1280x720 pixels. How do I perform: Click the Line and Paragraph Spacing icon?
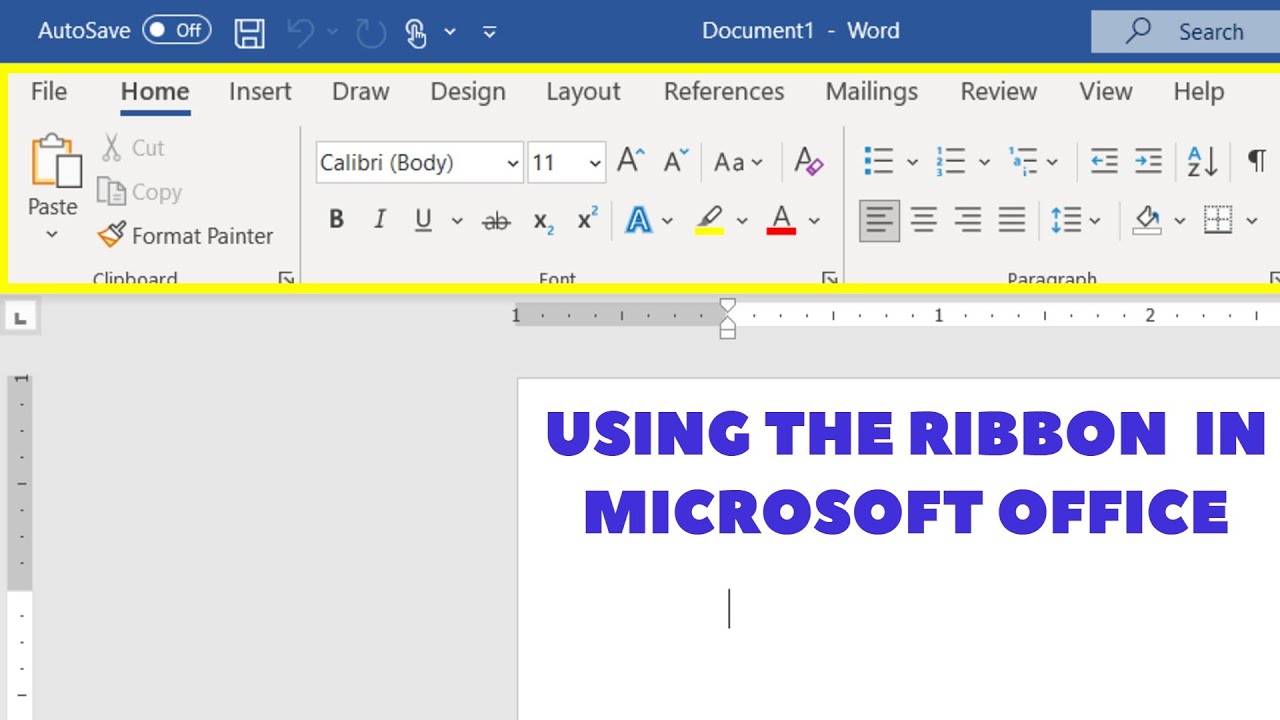pyautogui.click(x=1066, y=220)
